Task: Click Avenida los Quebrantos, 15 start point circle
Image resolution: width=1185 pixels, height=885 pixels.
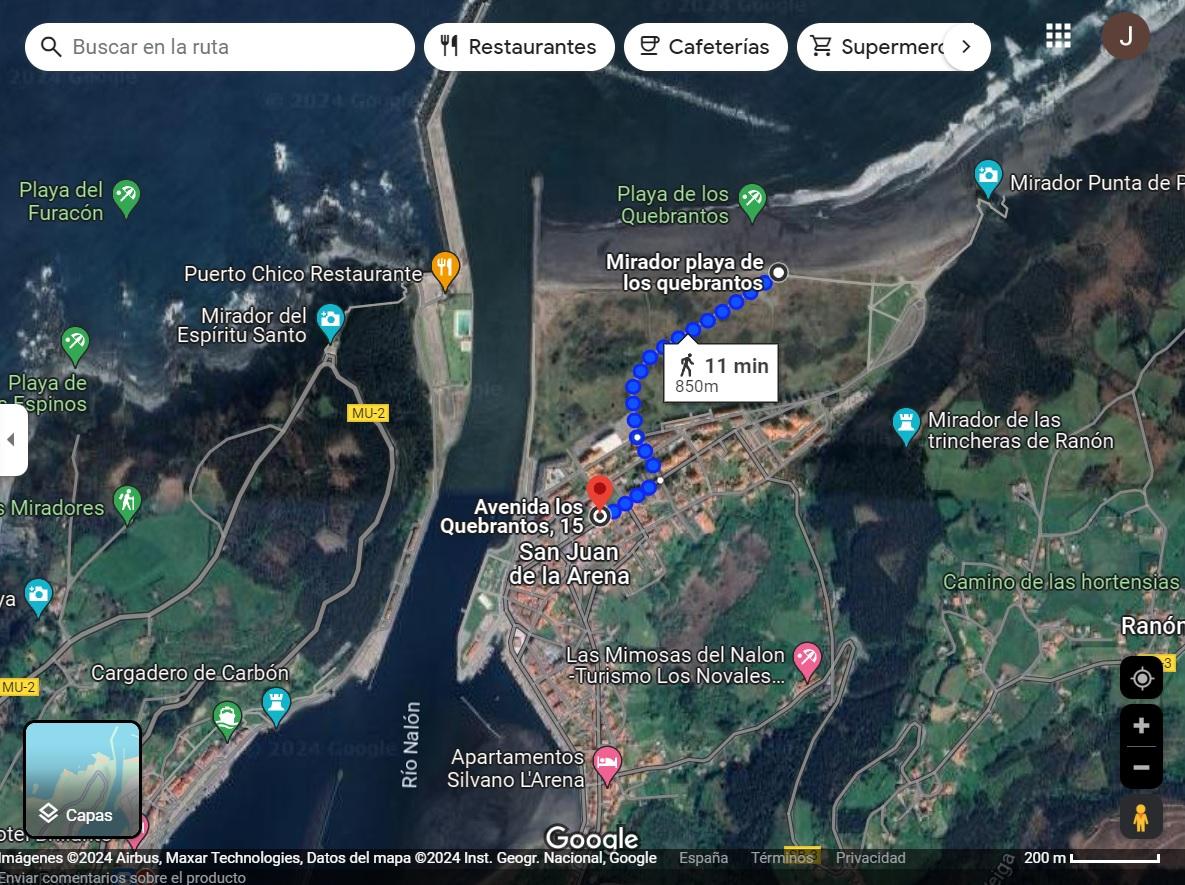Action: pyautogui.click(x=600, y=517)
